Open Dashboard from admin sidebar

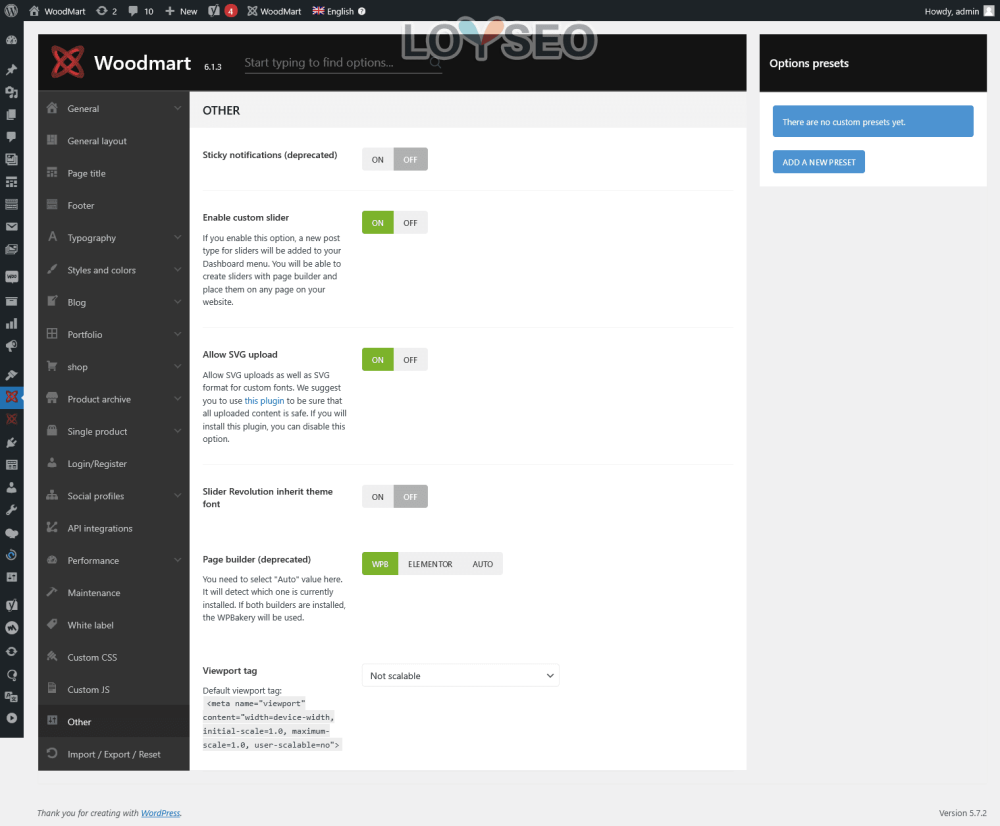(11, 40)
